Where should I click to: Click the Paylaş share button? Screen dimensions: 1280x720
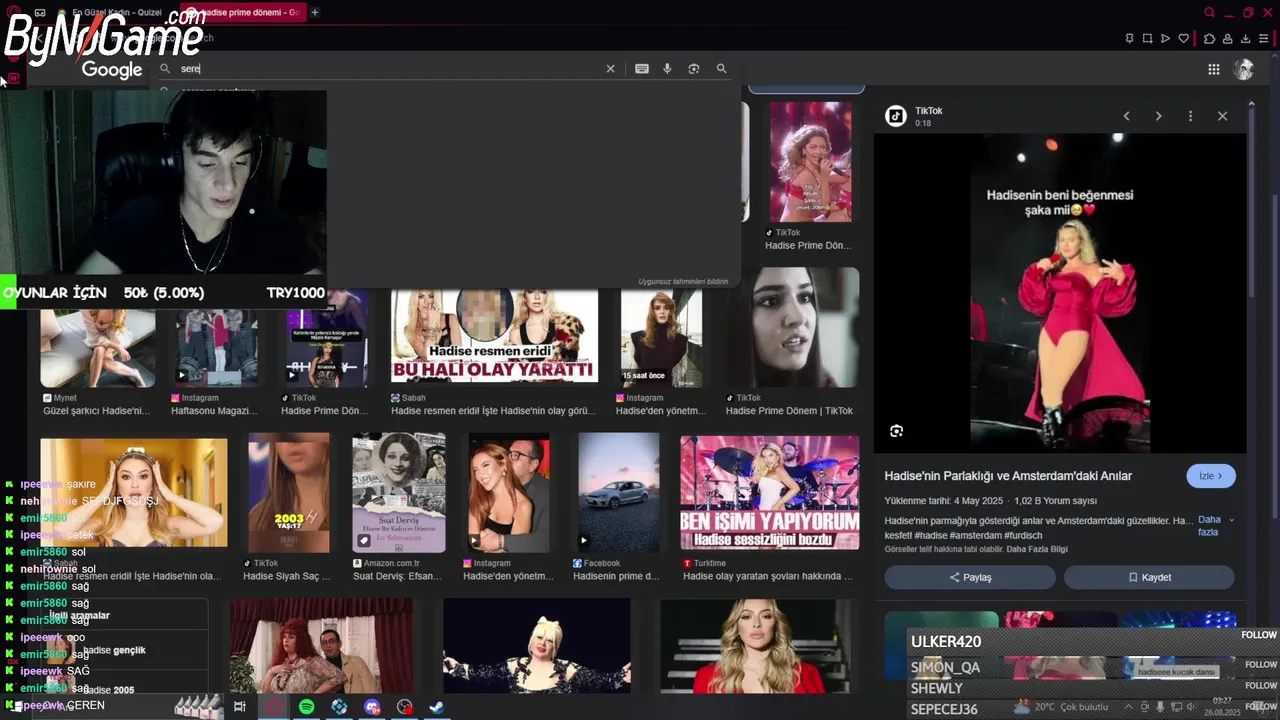(970, 577)
